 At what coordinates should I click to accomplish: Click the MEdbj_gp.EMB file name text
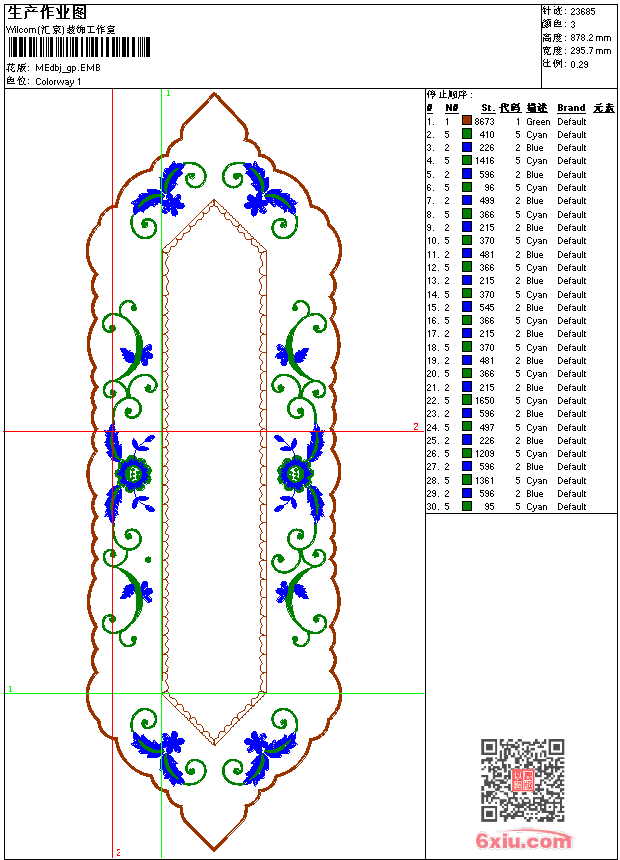coord(67,68)
